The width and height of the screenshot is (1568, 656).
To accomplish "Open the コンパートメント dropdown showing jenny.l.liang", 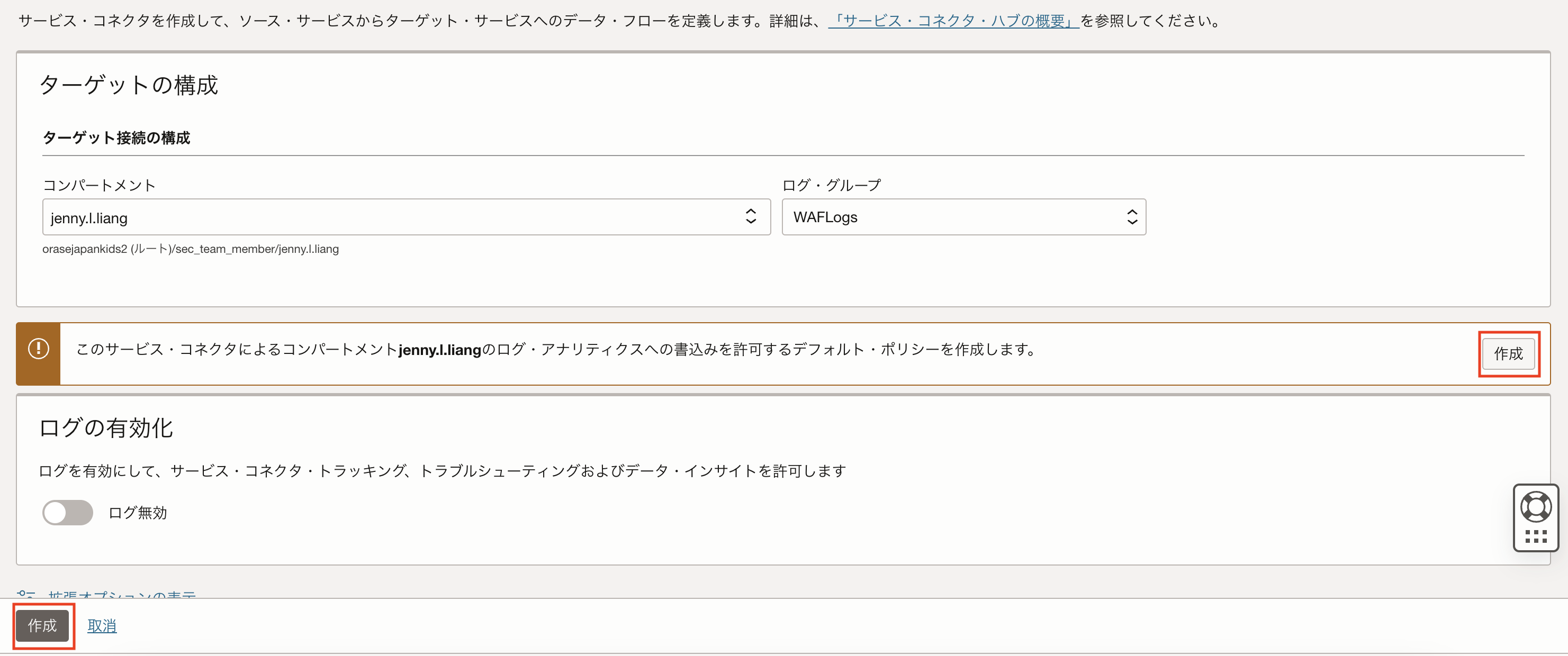I will 390,217.
